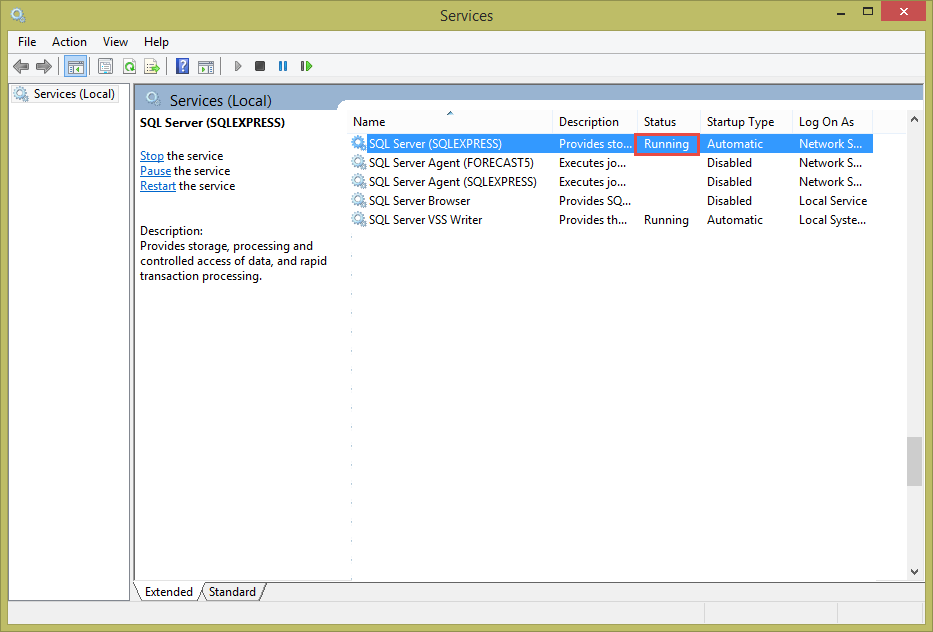Screen dimensions: 933x632
Task: Click the gear icon beside SQL Server VSS Writer
Action: [x=358, y=219]
